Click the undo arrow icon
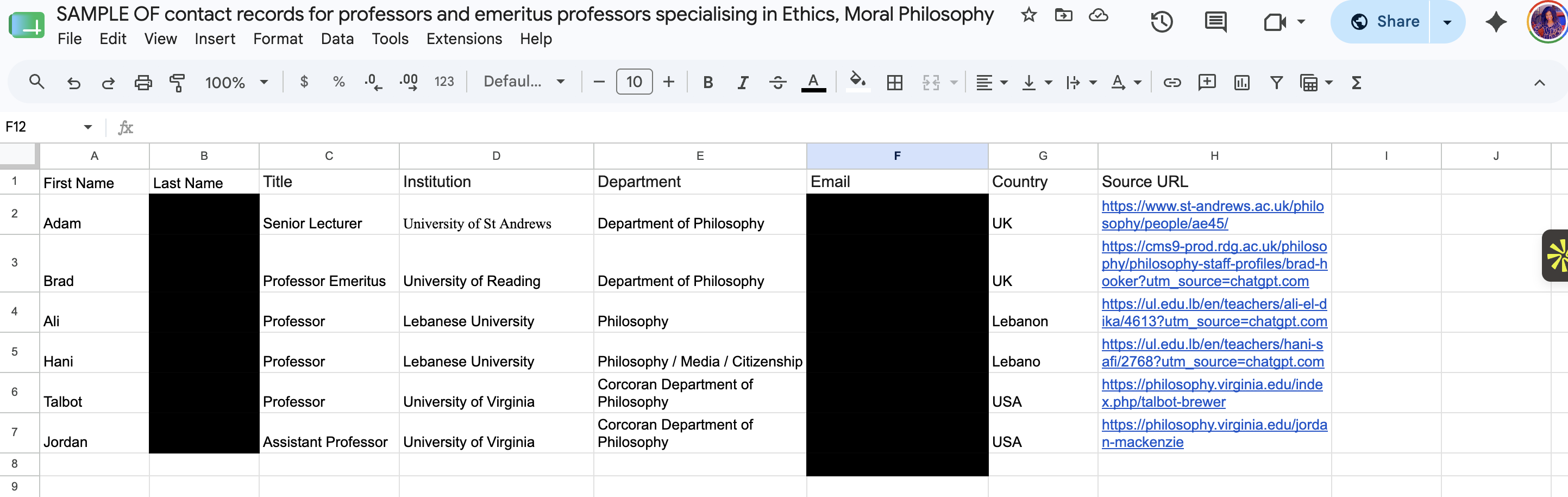The image size is (1568, 497). pos(74,82)
